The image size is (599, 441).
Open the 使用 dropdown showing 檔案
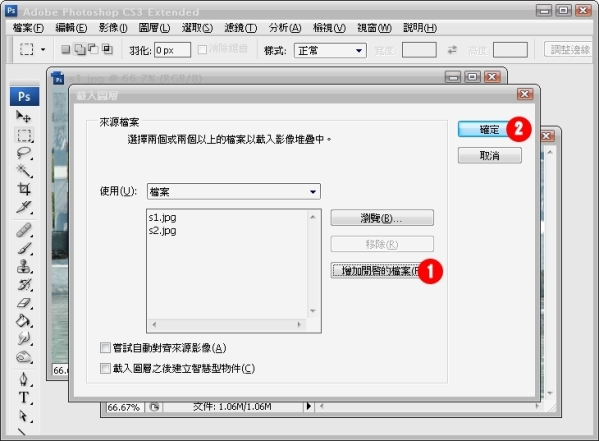coord(234,191)
